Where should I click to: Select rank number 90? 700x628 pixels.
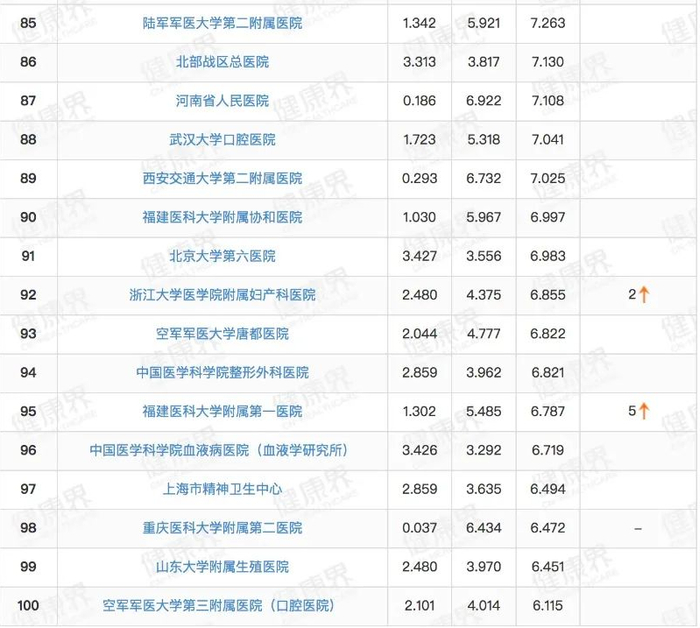point(28,217)
